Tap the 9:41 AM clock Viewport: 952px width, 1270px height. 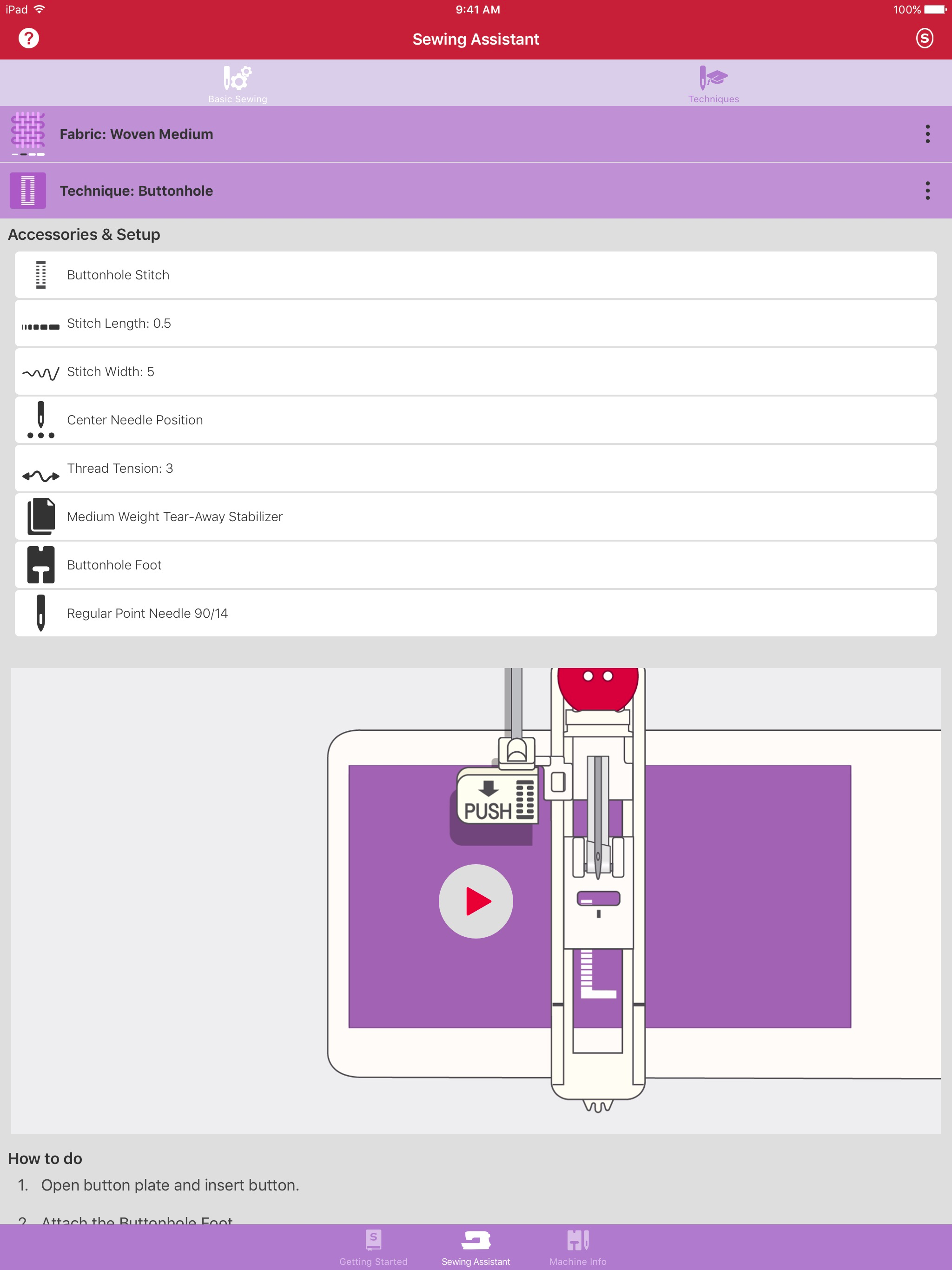pyautogui.click(x=478, y=10)
